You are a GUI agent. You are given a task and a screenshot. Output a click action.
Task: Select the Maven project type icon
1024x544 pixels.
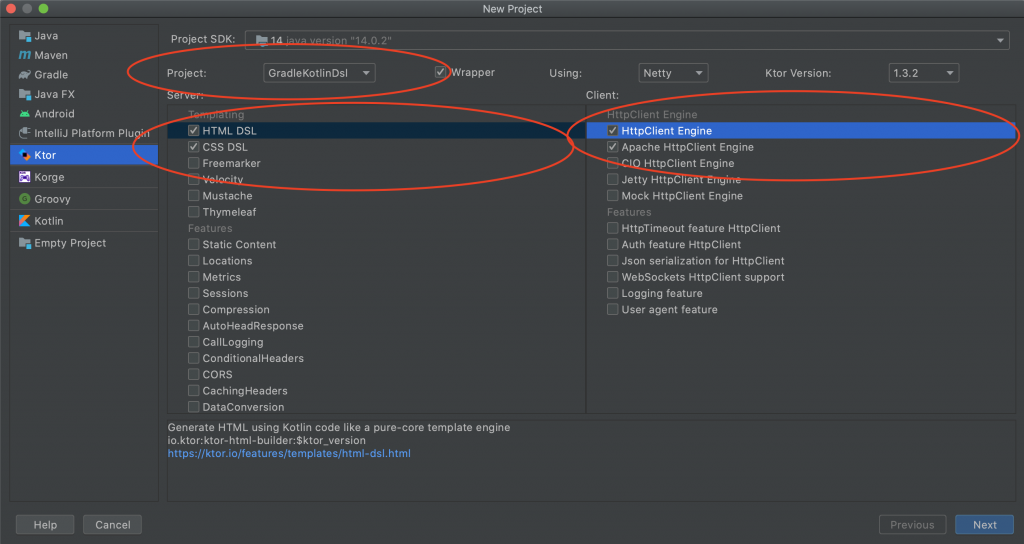(x=25, y=56)
